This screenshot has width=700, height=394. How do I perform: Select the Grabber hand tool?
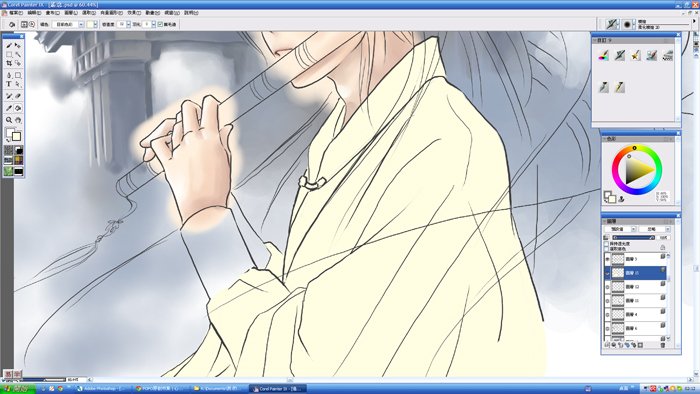tap(18, 120)
